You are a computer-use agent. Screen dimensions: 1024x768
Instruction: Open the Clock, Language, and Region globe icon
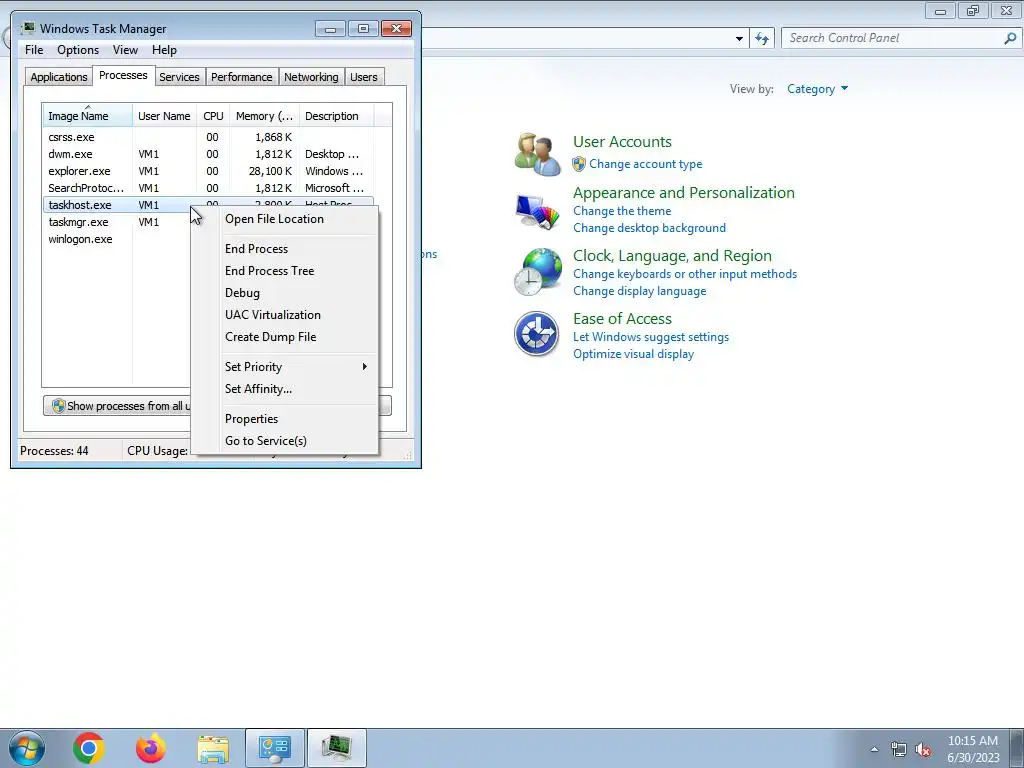point(537,272)
